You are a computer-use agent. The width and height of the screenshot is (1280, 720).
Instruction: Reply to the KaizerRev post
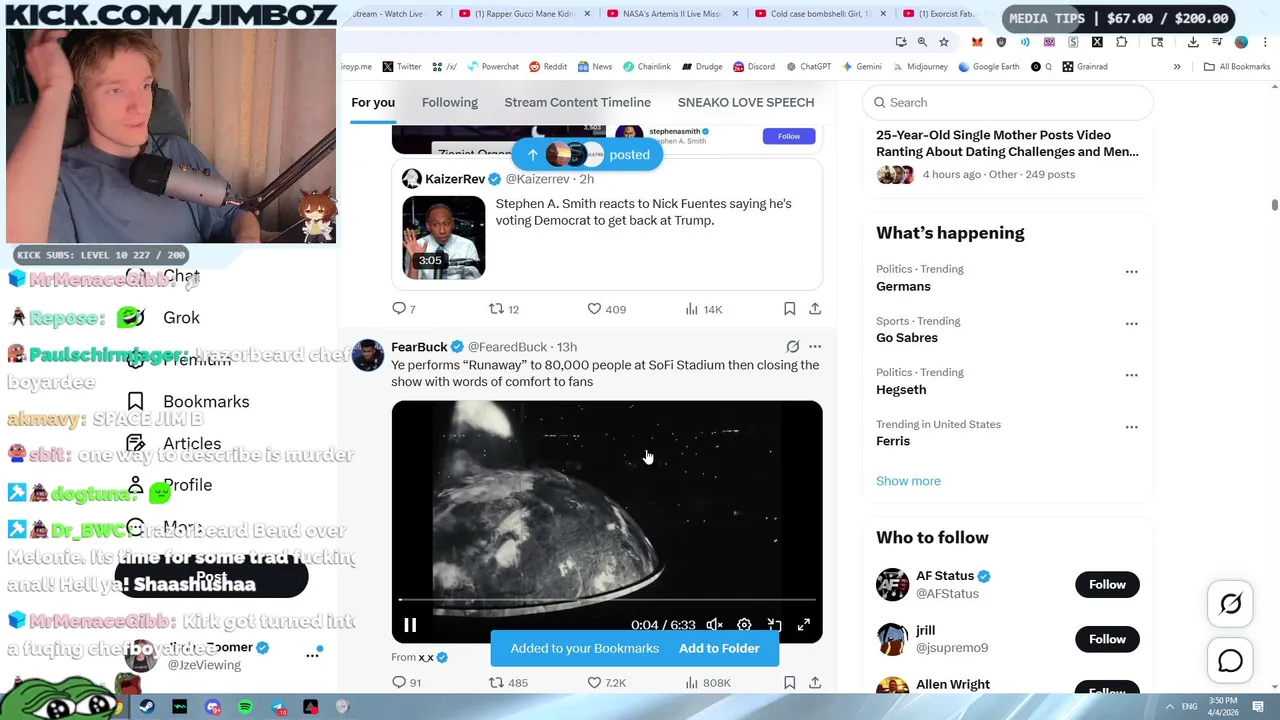[x=404, y=309]
